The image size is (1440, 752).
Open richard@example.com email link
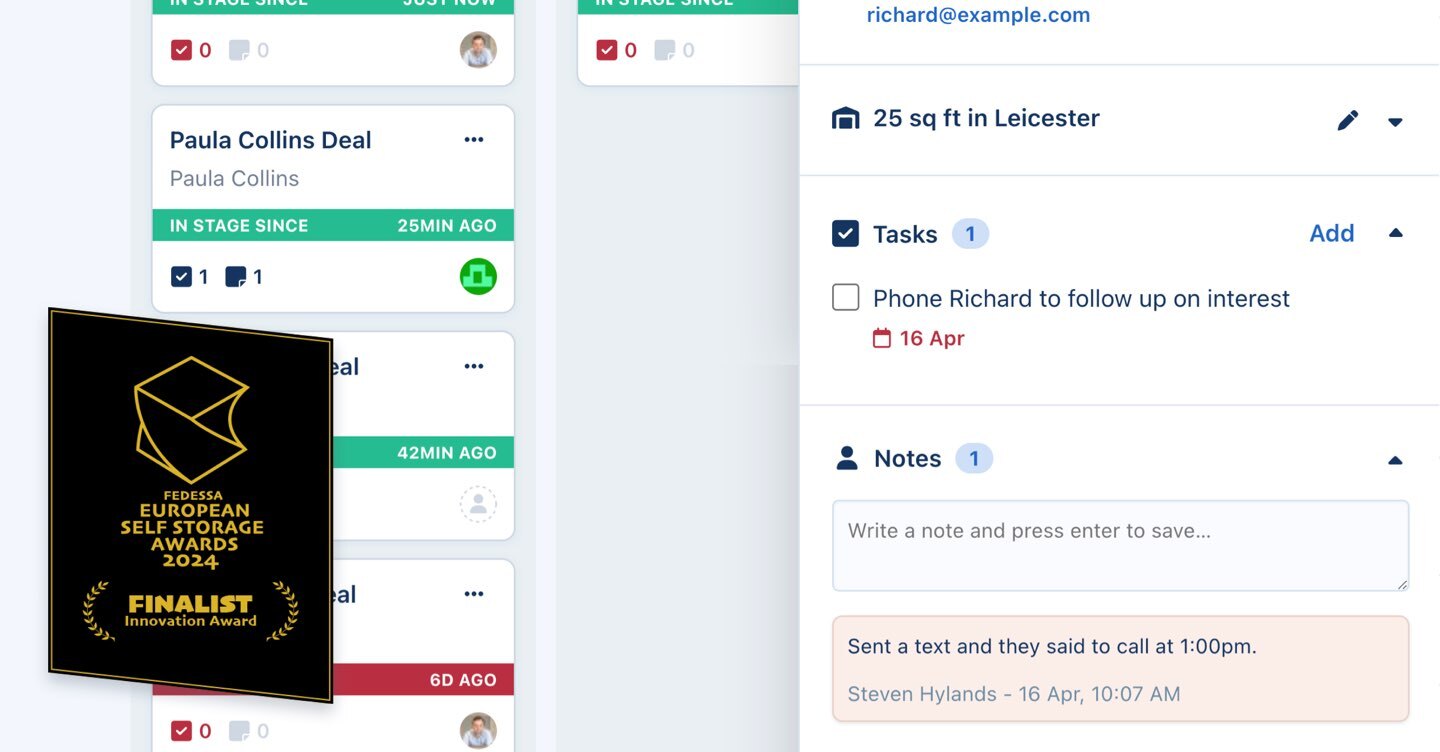(x=978, y=15)
